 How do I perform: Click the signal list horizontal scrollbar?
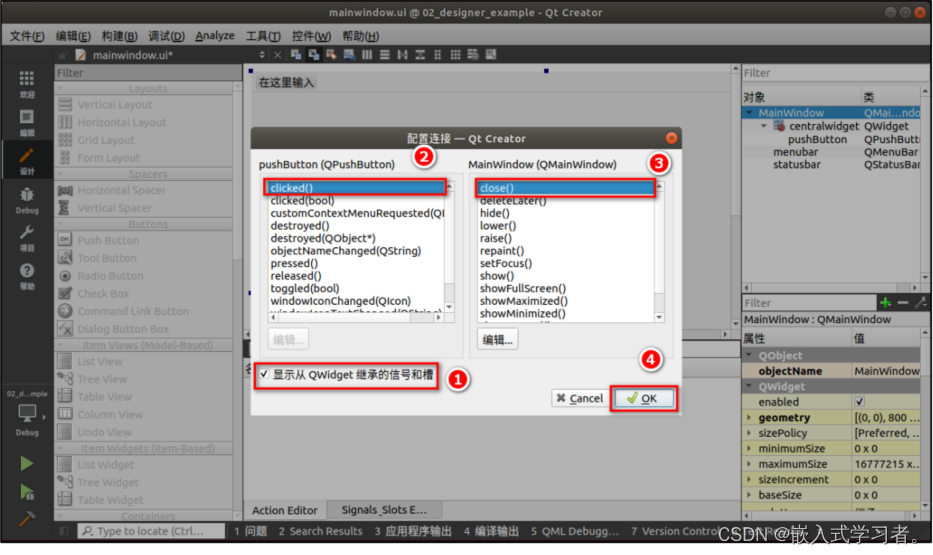[356, 318]
